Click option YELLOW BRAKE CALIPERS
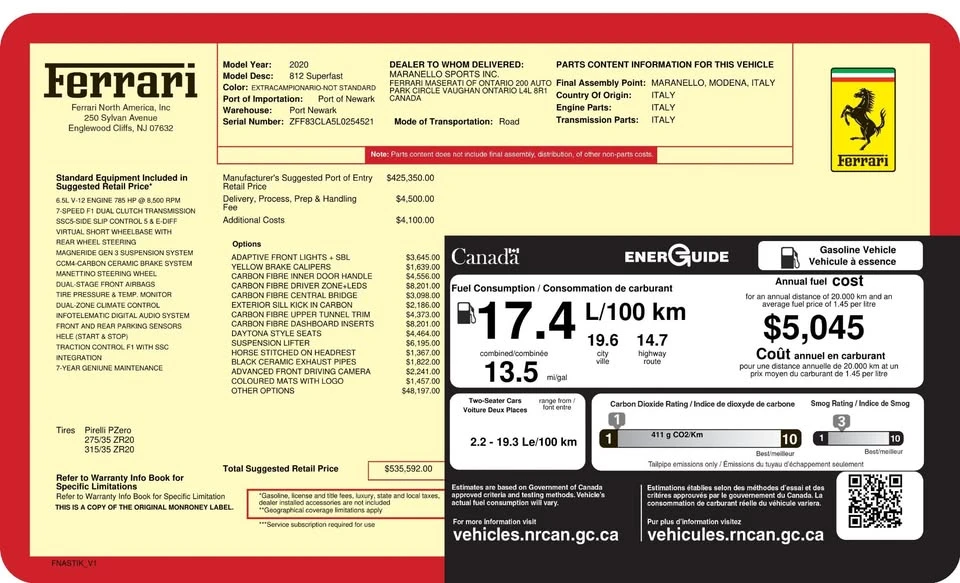 point(281,267)
